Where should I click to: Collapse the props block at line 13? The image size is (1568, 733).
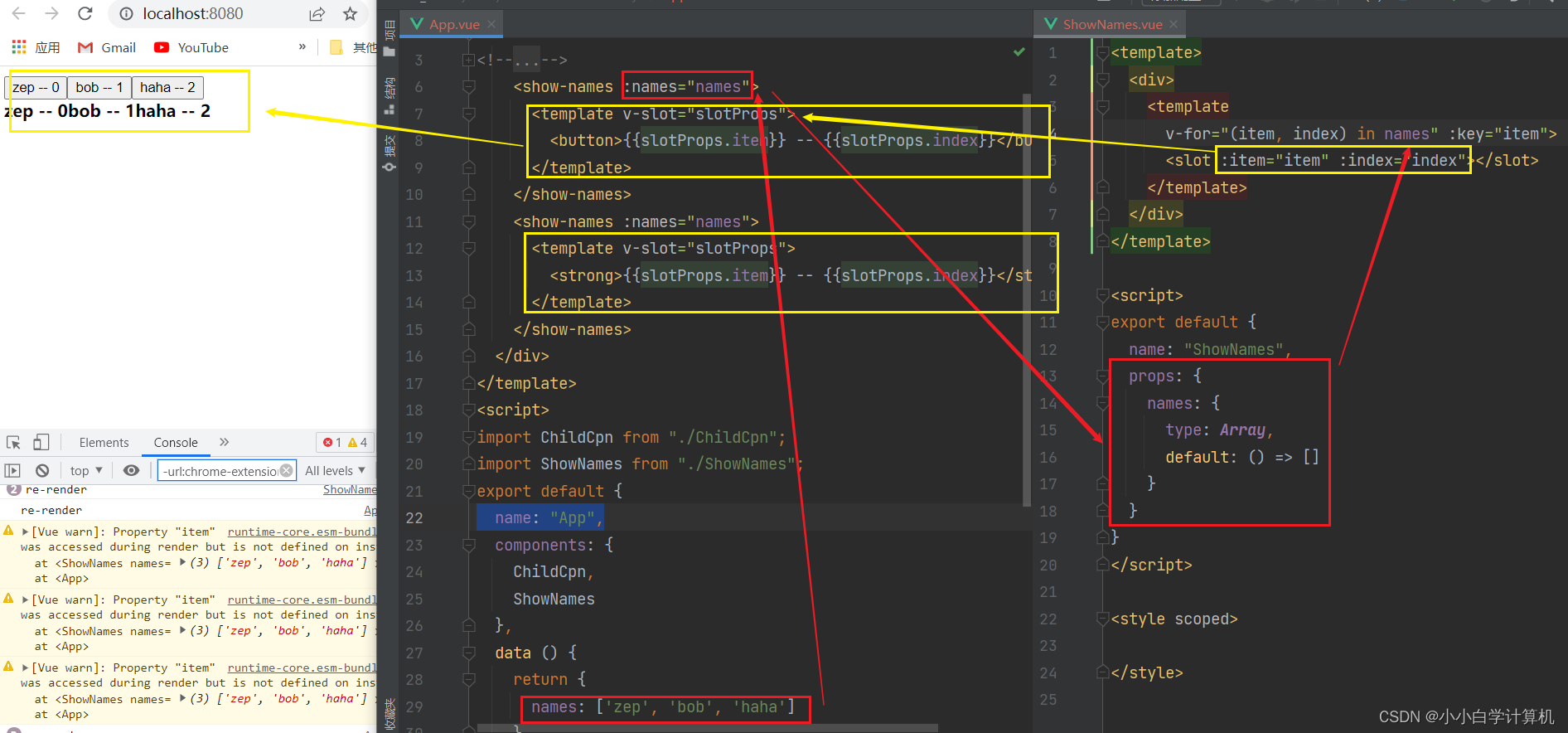(1102, 376)
